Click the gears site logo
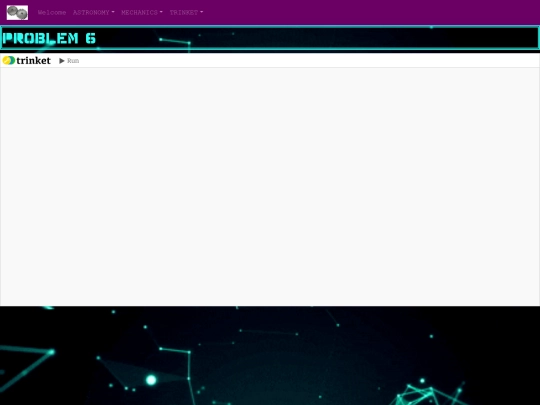The height and width of the screenshot is (405, 540). click(x=17, y=12)
